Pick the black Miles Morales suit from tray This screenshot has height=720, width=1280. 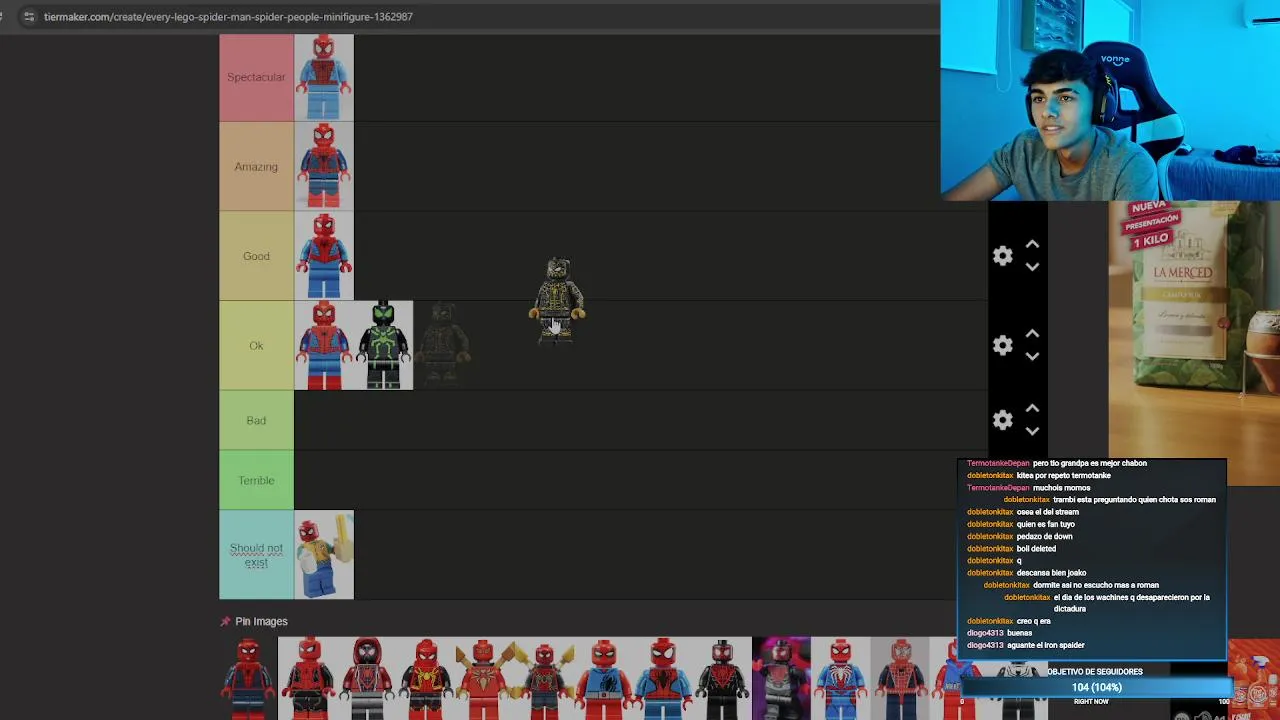click(x=722, y=680)
